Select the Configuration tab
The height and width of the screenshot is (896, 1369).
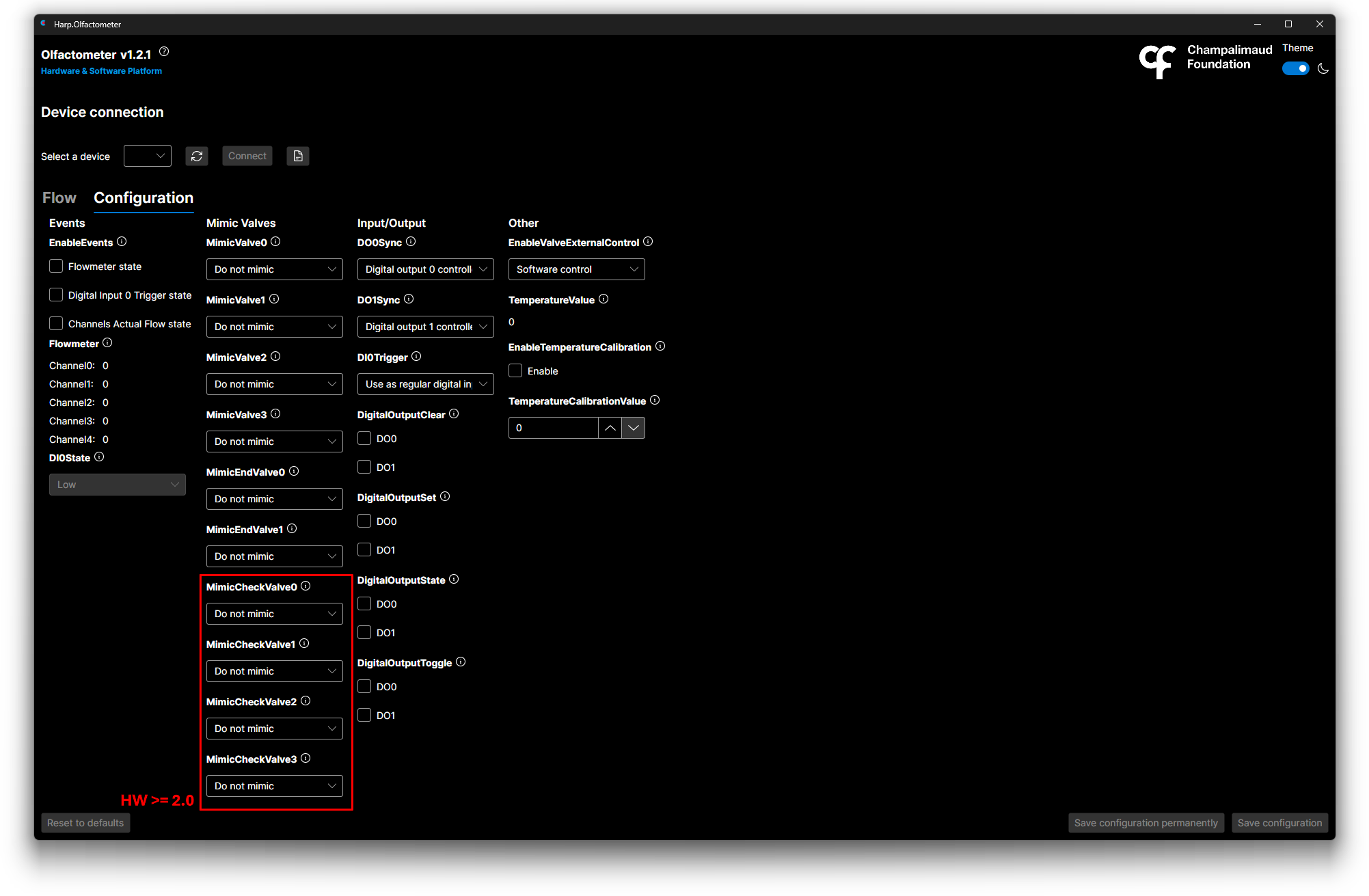pos(144,198)
